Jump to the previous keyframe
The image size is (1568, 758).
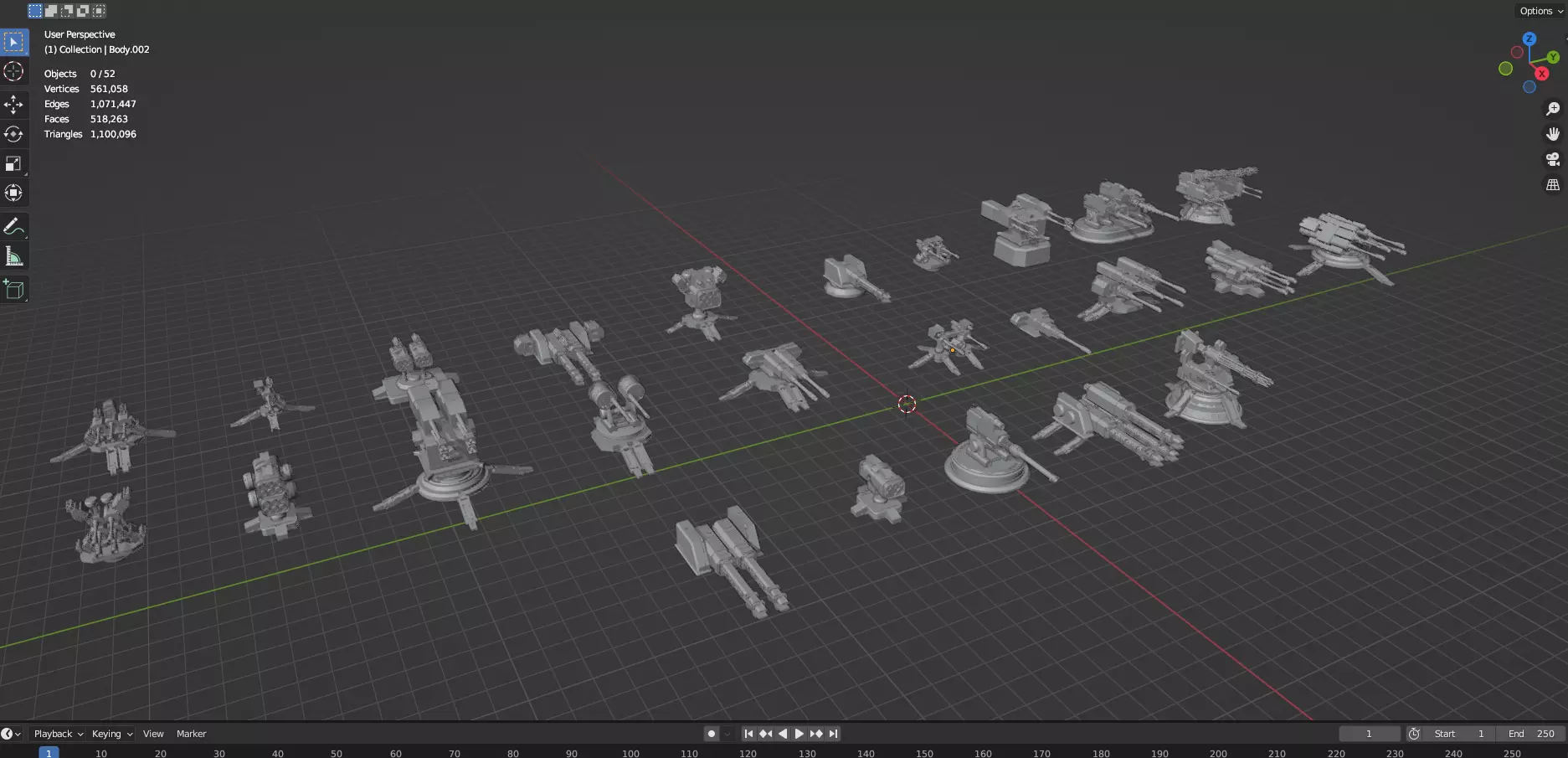pyautogui.click(x=765, y=734)
